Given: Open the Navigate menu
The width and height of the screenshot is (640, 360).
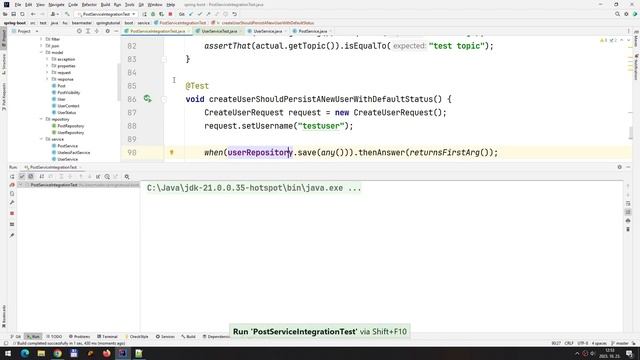Looking at the screenshot, I should 56,4.
